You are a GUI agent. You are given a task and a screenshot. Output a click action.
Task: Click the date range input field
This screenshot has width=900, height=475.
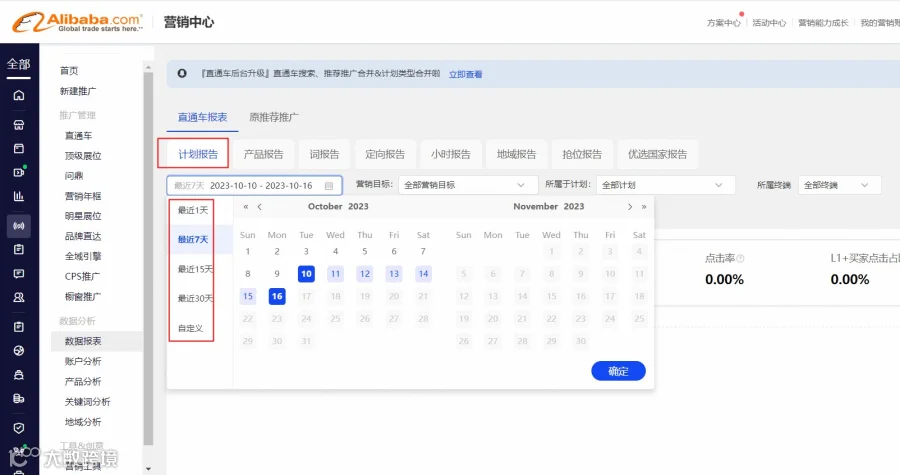pos(254,185)
